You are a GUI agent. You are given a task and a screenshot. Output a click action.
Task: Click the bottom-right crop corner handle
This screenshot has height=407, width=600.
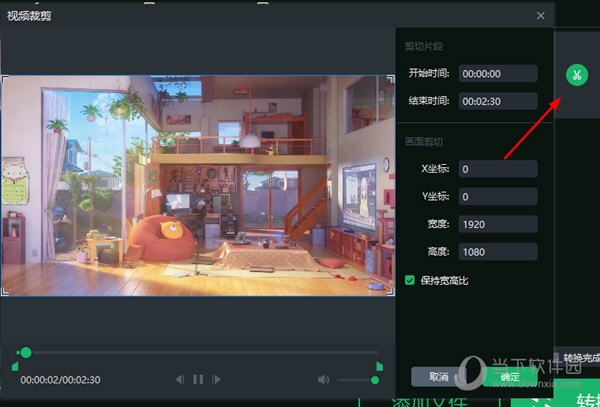tap(391, 291)
